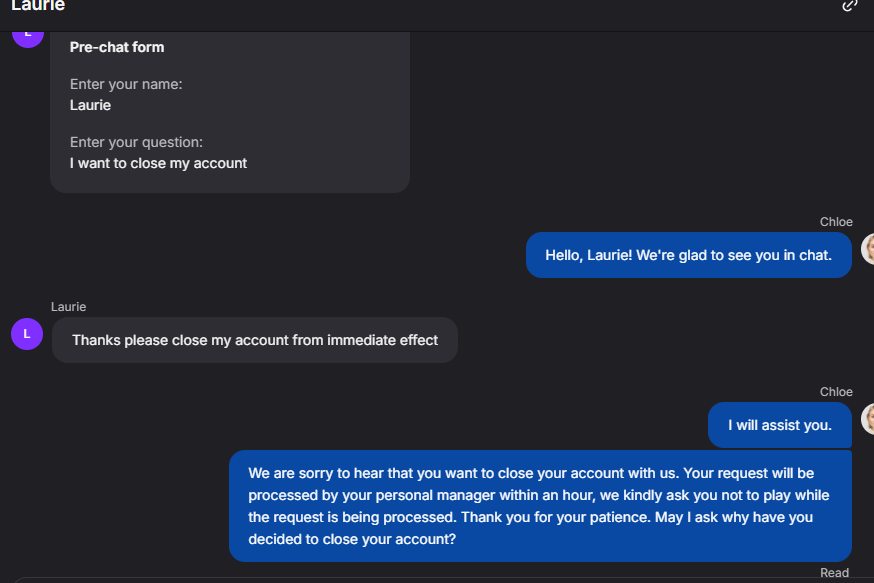Click the Laurie sender name above her message
This screenshot has width=874, height=583.
pos(69,307)
